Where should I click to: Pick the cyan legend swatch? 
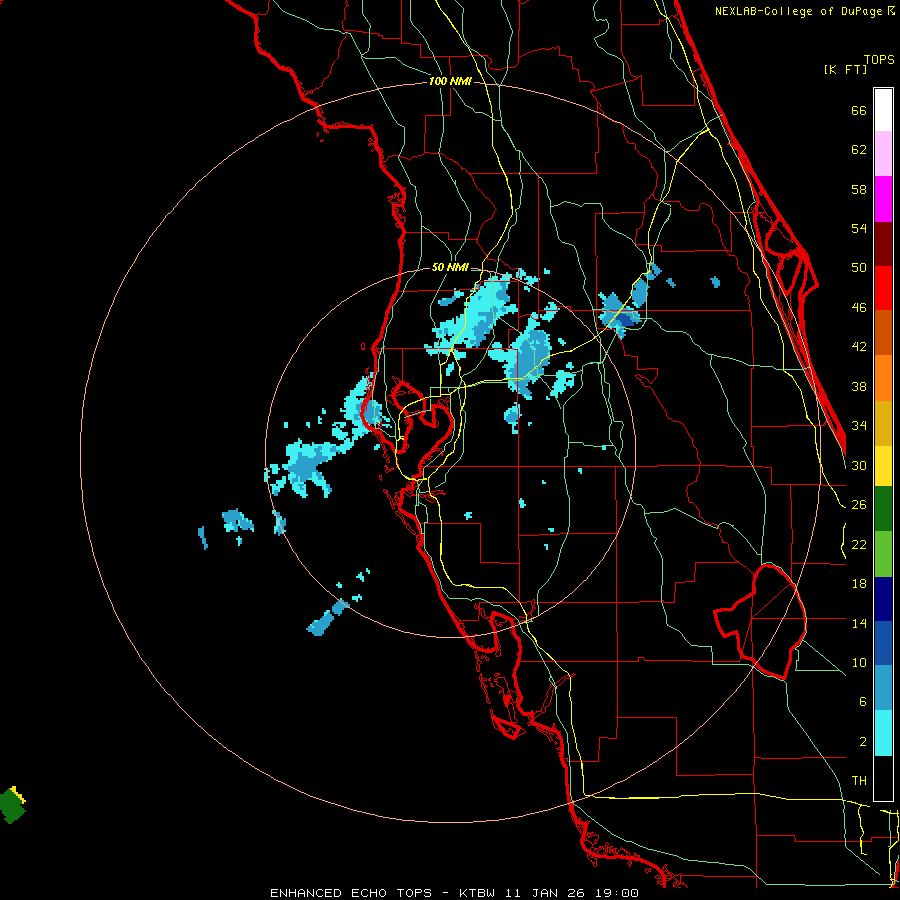click(883, 733)
